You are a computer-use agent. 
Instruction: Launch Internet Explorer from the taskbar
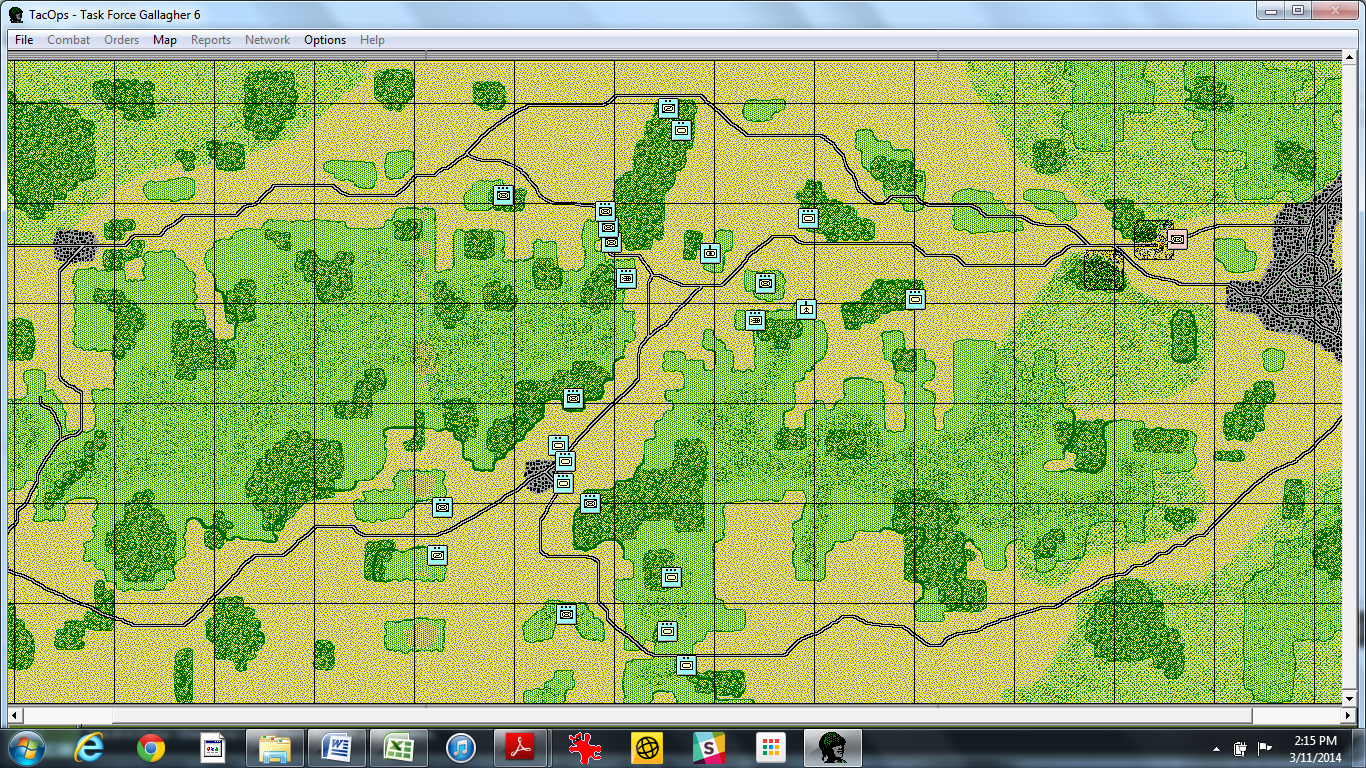pyautogui.click(x=90, y=747)
